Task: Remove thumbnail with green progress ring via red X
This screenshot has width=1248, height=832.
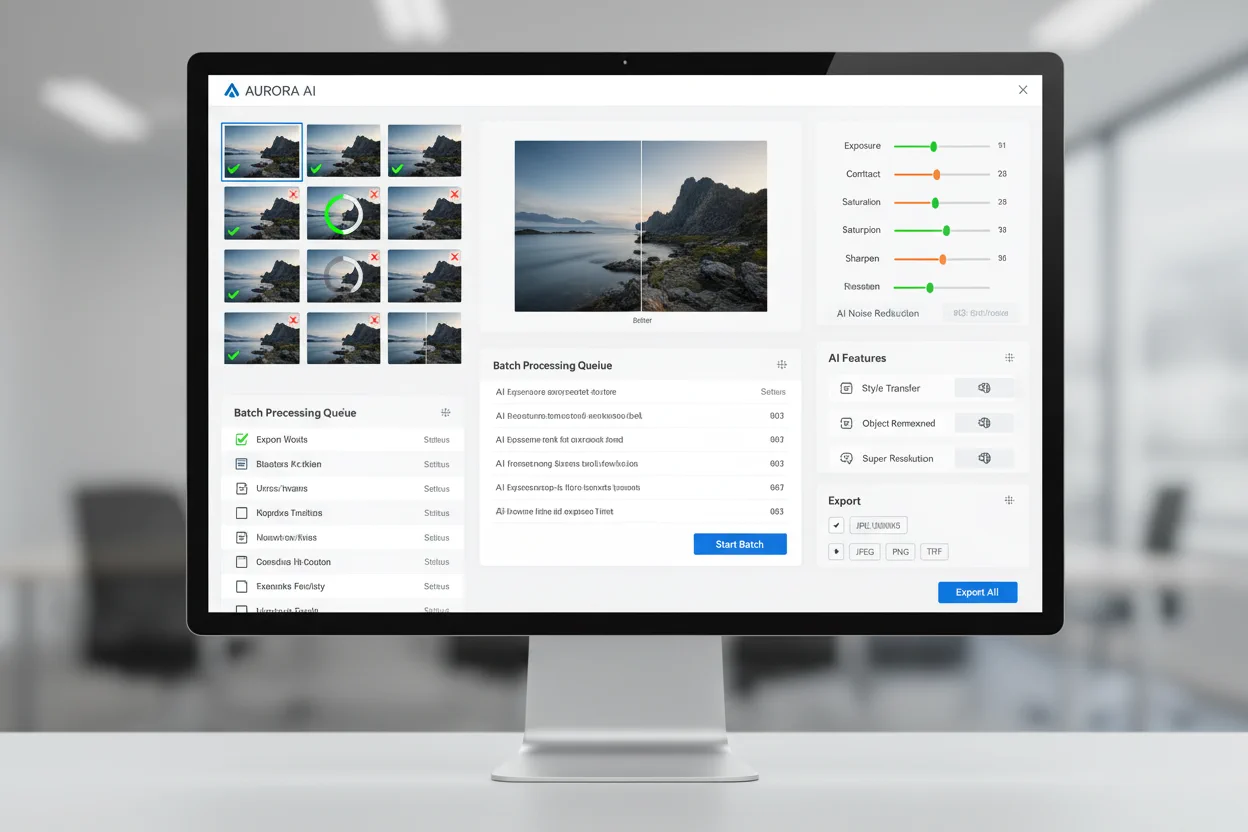Action: coord(374,194)
